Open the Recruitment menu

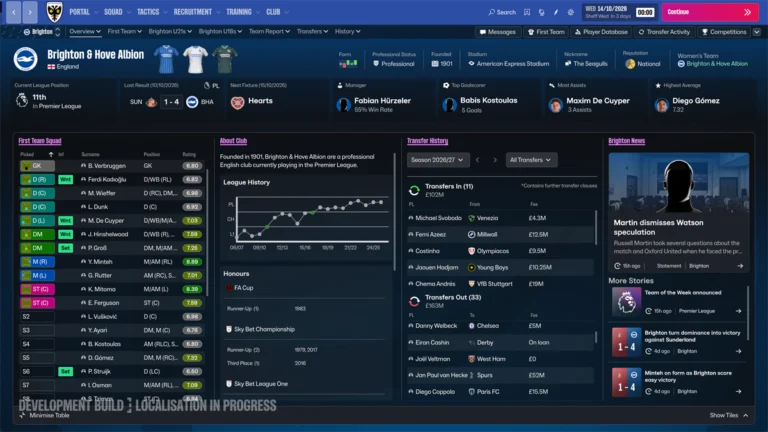(x=196, y=12)
